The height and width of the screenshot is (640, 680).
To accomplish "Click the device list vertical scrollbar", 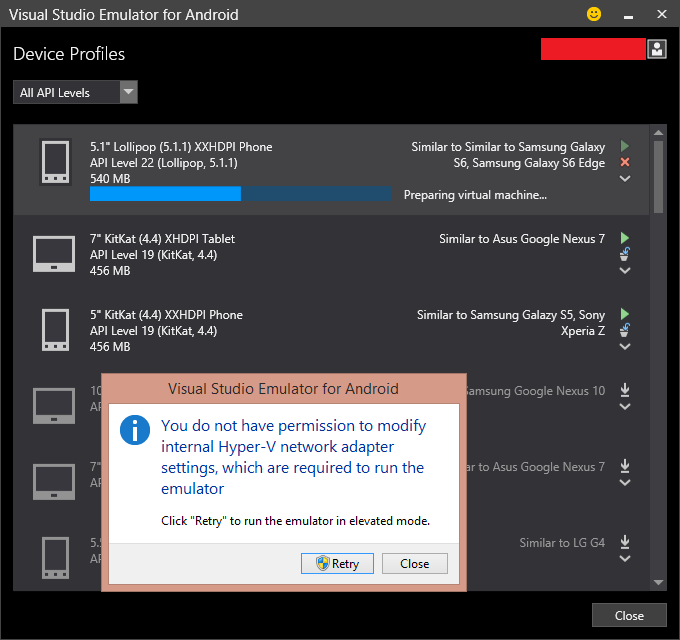I will 658,177.
